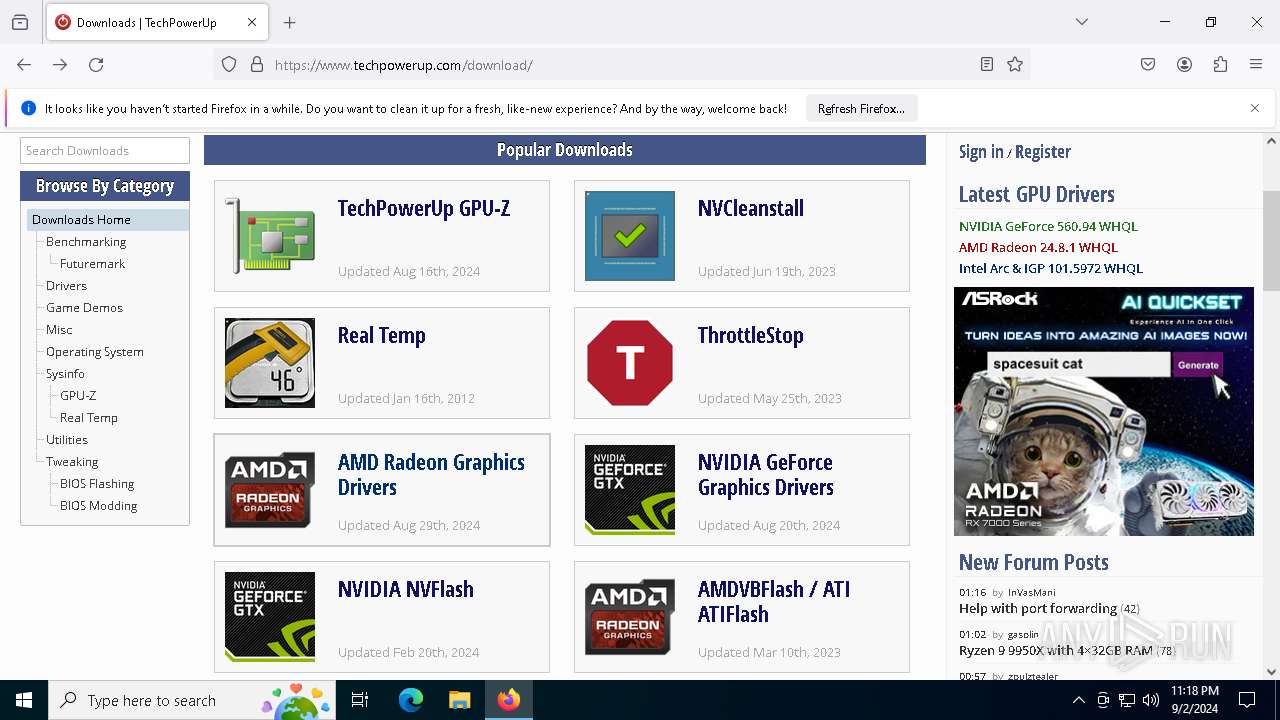Open the ThrottleStop title link

[751, 336]
